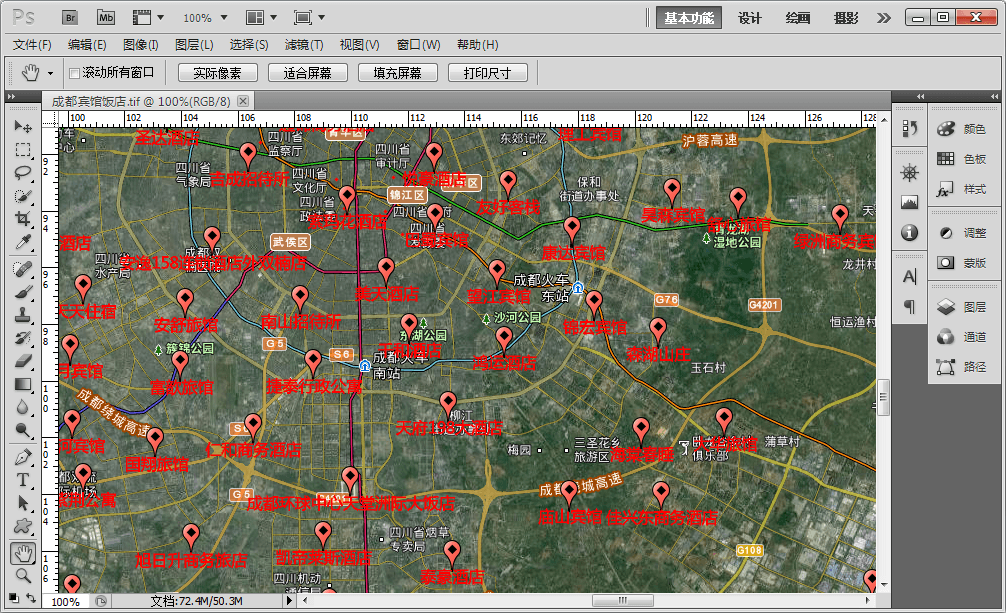Click the 打印尺寸 button
Screen dimensions: 1006x613
pyautogui.click(x=487, y=73)
